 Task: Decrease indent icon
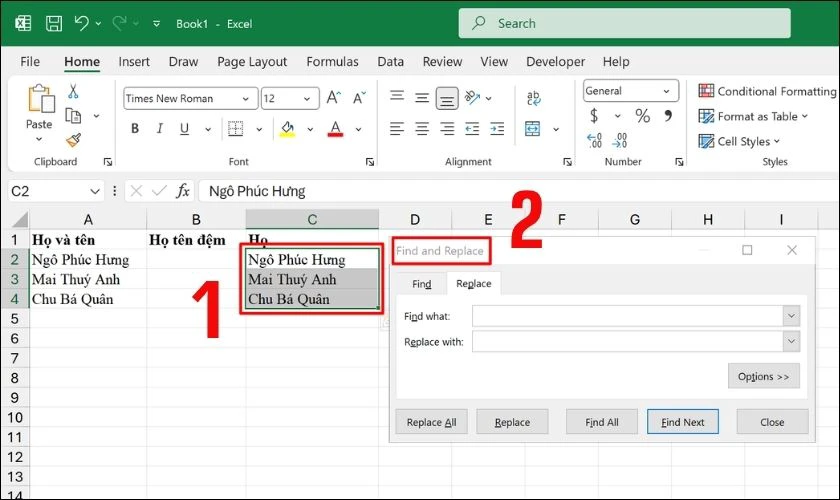pyautogui.click(x=472, y=129)
